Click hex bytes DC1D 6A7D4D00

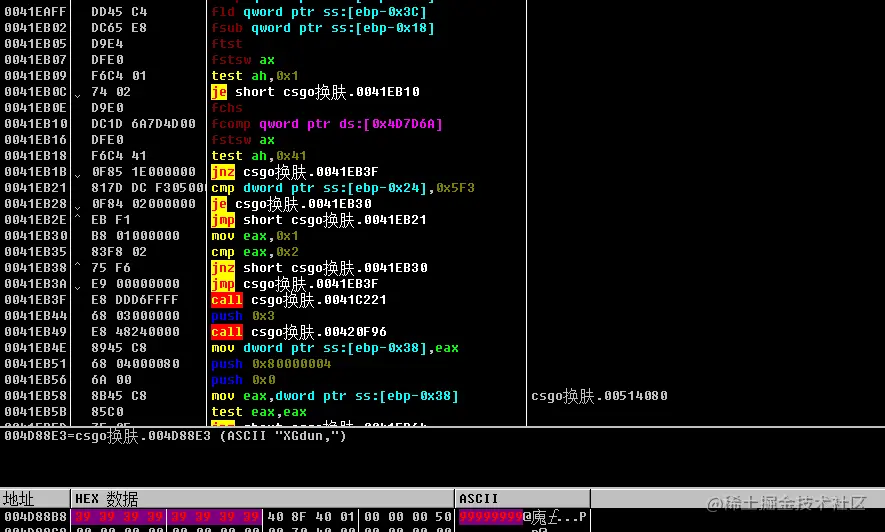(x=143, y=124)
